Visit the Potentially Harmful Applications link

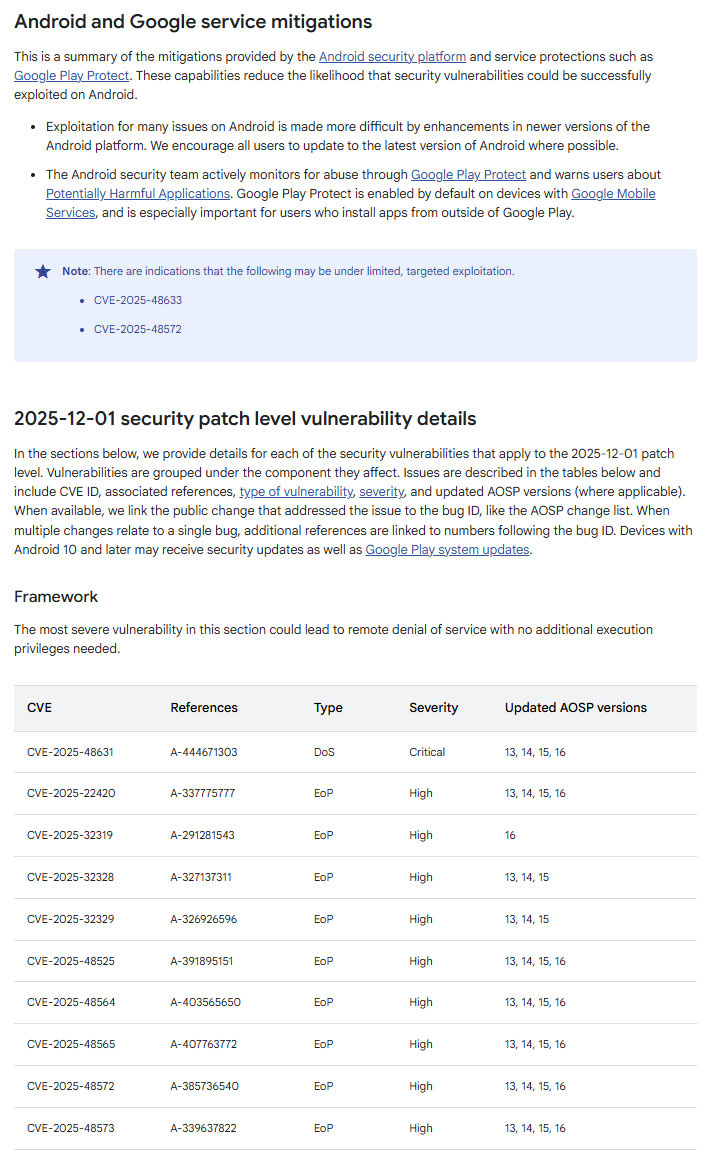click(138, 193)
